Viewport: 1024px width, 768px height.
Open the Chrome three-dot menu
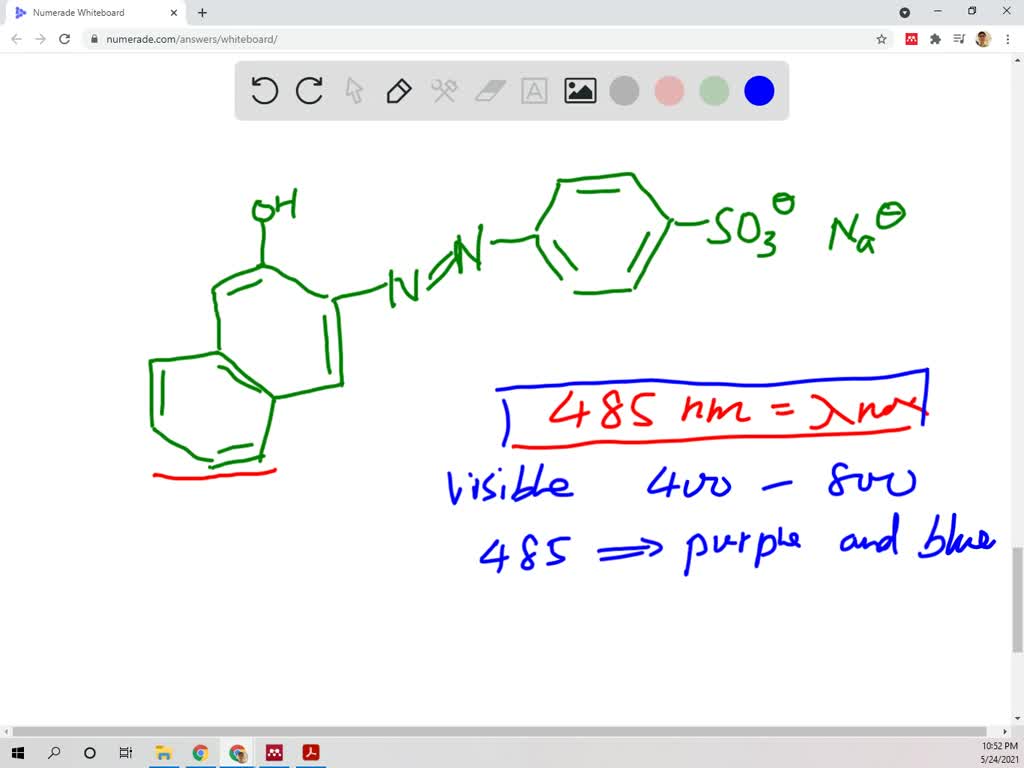[1009, 38]
